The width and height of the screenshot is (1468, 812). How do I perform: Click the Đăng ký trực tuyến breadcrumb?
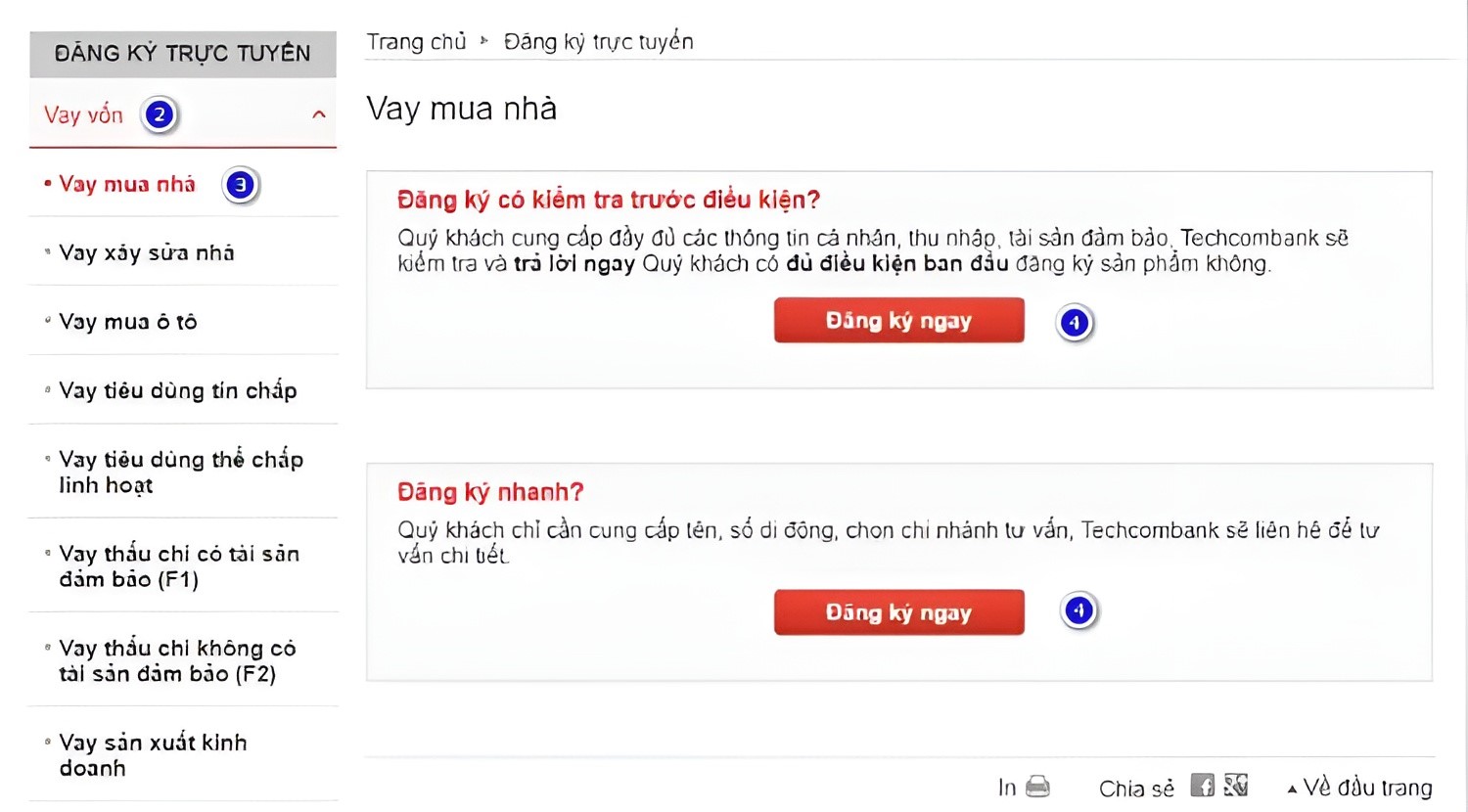point(599,42)
